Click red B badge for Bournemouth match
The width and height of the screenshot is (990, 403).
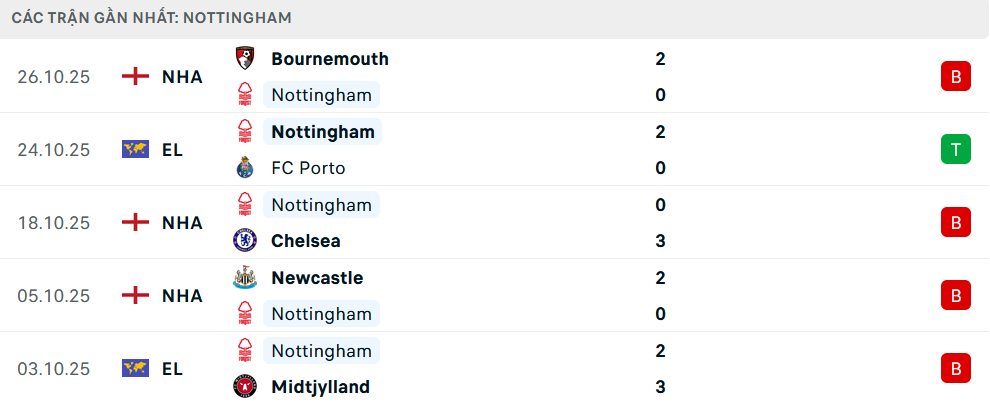click(x=955, y=77)
